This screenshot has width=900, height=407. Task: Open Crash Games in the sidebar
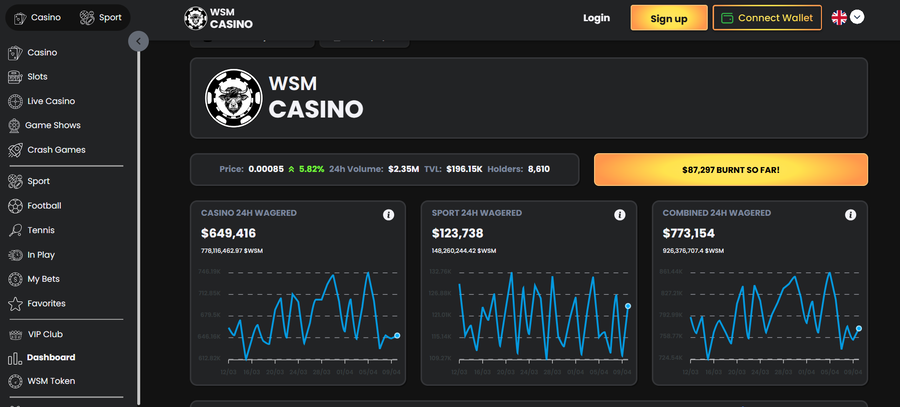(56, 150)
